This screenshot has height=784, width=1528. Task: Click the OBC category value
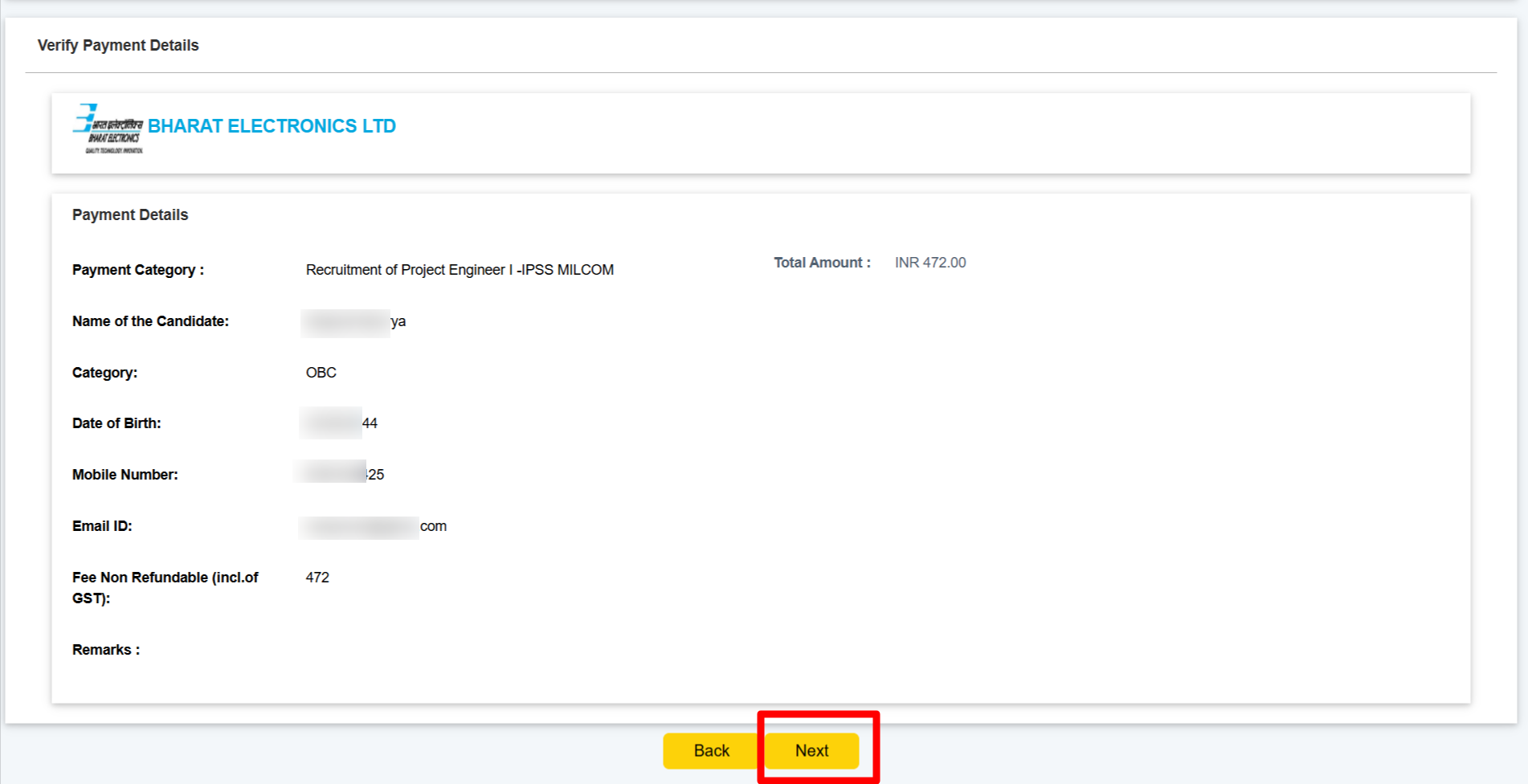point(321,373)
